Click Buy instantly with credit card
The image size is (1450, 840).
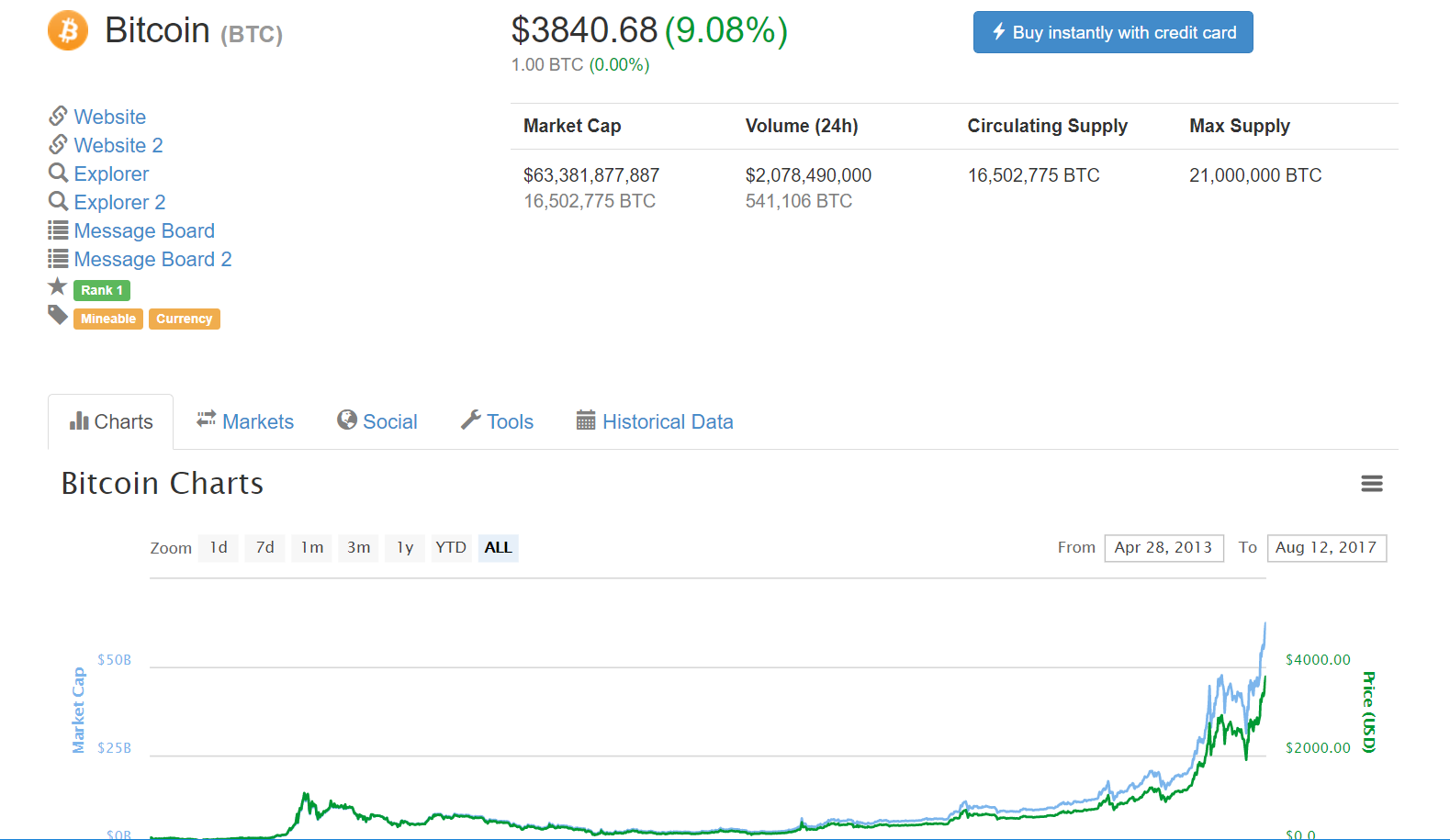click(1113, 32)
